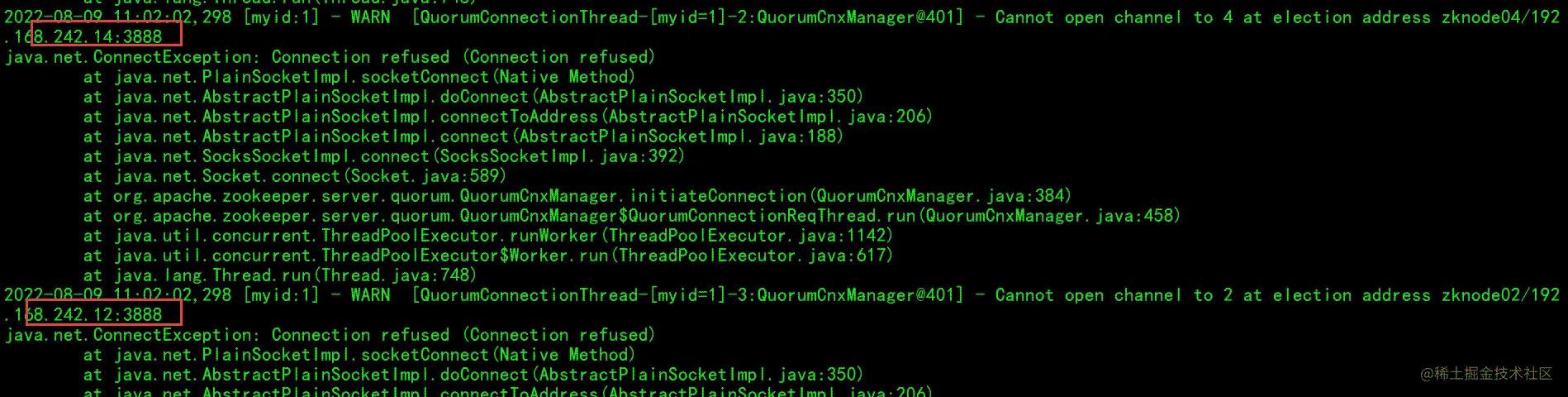1568x397 pixels.
Task: Click the Socket.java:589 stack frame
Action: (x=426, y=176)
